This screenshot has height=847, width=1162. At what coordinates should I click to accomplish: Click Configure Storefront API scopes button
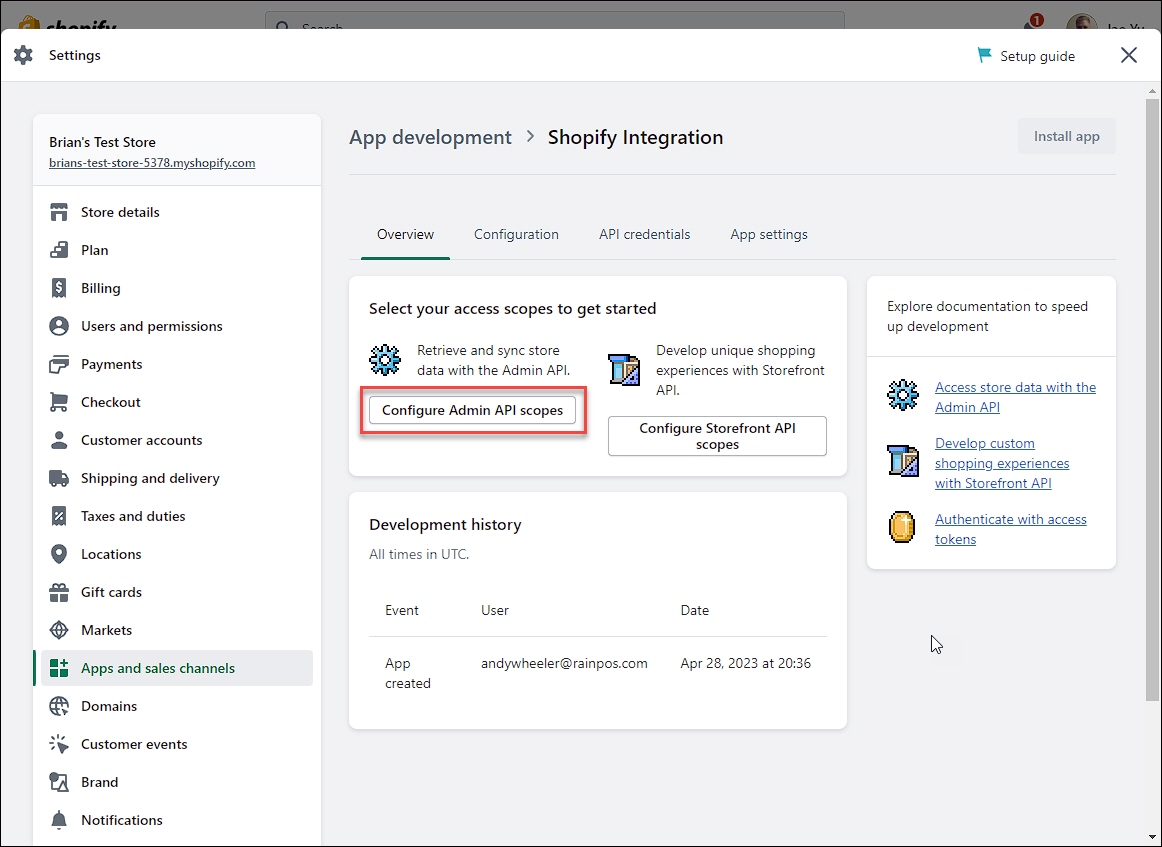pos(717,436)
